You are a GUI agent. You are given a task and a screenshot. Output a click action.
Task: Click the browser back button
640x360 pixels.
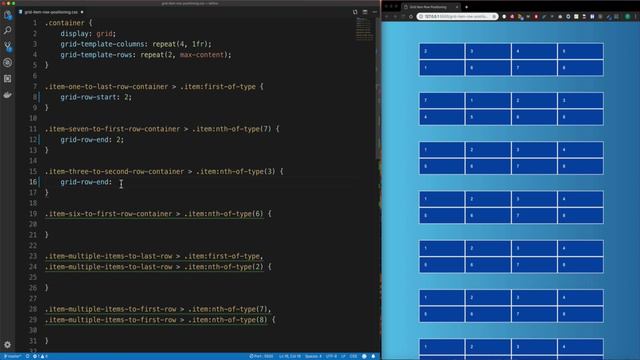tap(387, 17)
